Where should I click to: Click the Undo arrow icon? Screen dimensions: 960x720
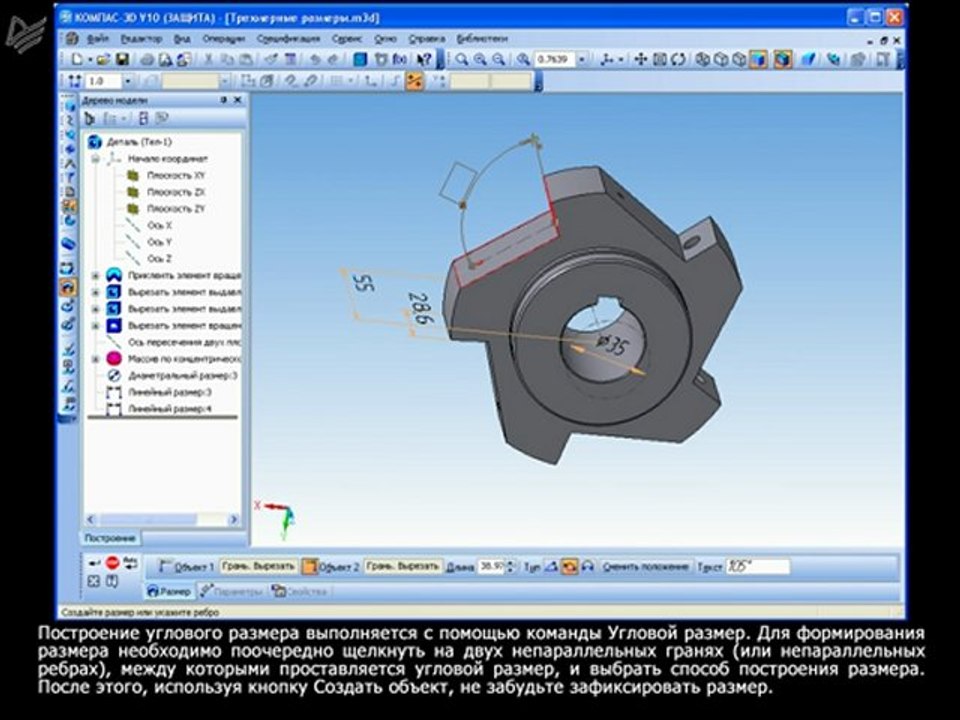315,59
